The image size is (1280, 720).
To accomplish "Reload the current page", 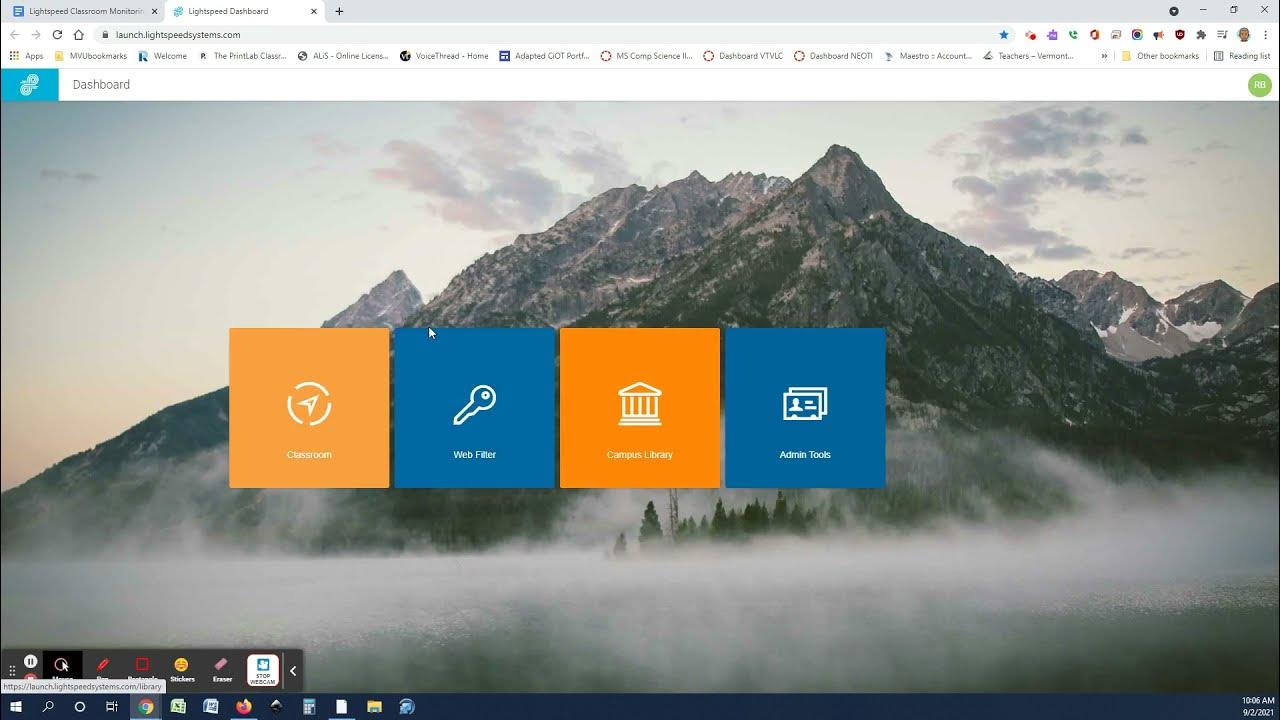I will 57,34.
